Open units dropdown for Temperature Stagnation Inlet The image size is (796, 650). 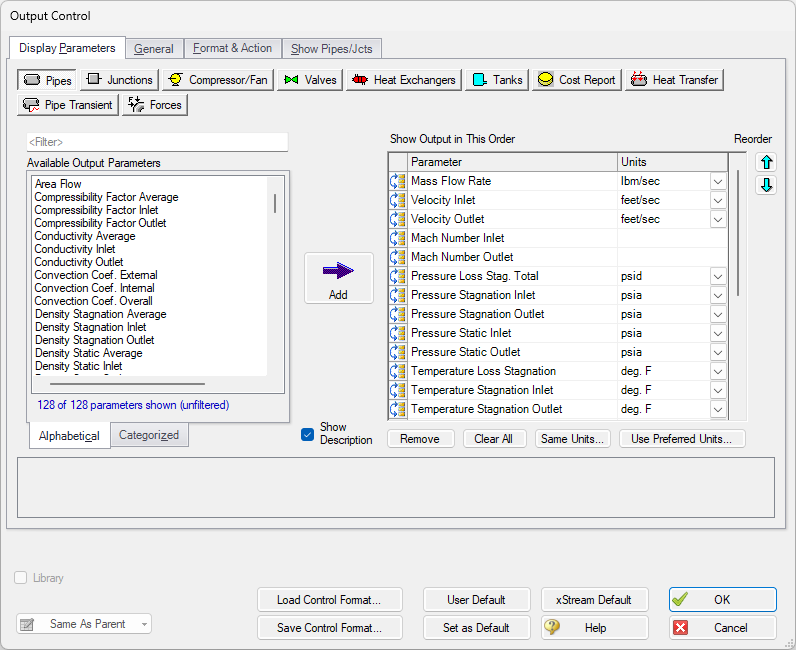[717, 391]
